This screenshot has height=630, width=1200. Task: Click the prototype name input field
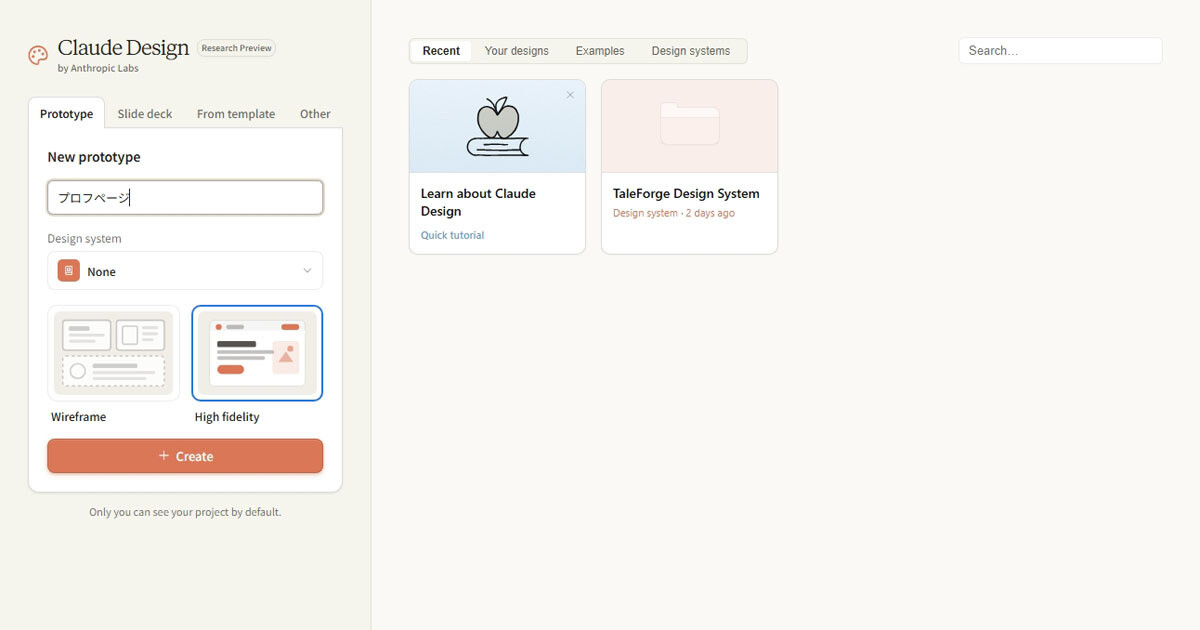click(x=185, y=197)
